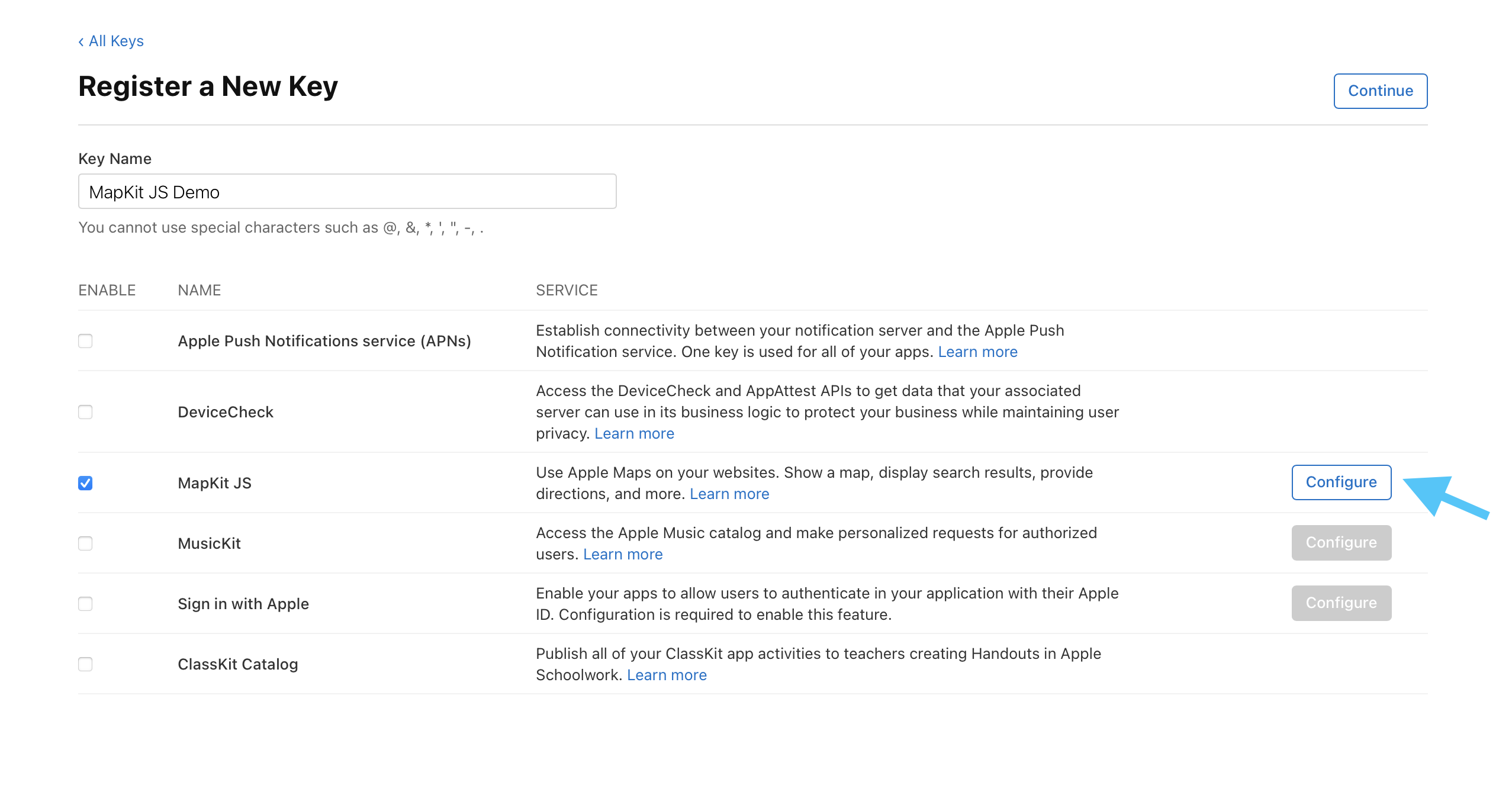Open Learn more for DeviceCheck

tap(634, 433)
